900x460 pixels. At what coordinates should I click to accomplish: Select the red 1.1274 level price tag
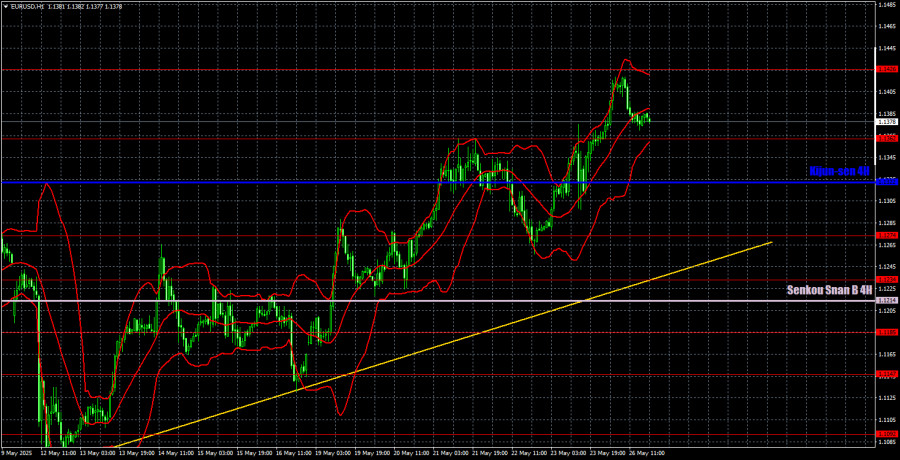(x=885, y=235)
